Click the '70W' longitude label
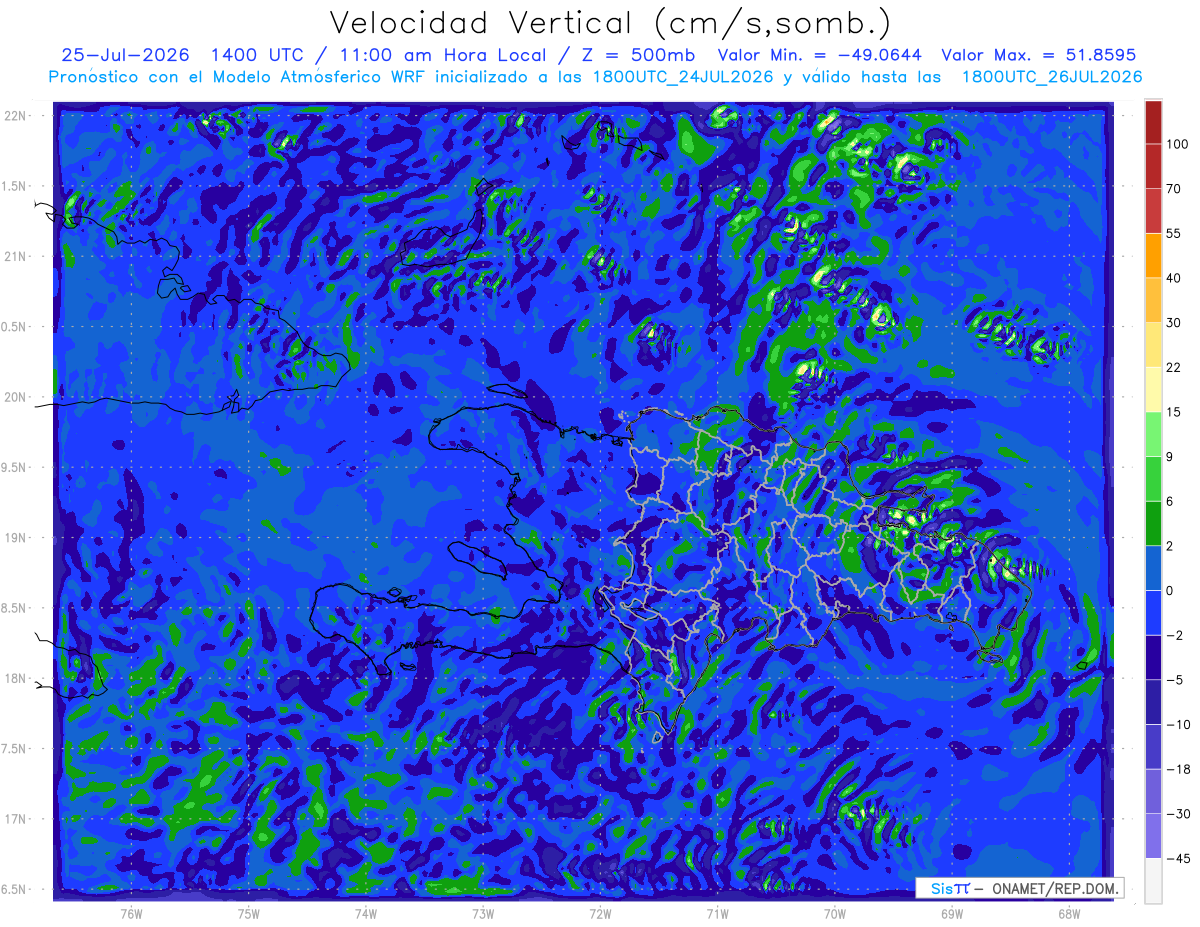The height and width of the screenshot is (927, 1200). pos(835,913)
